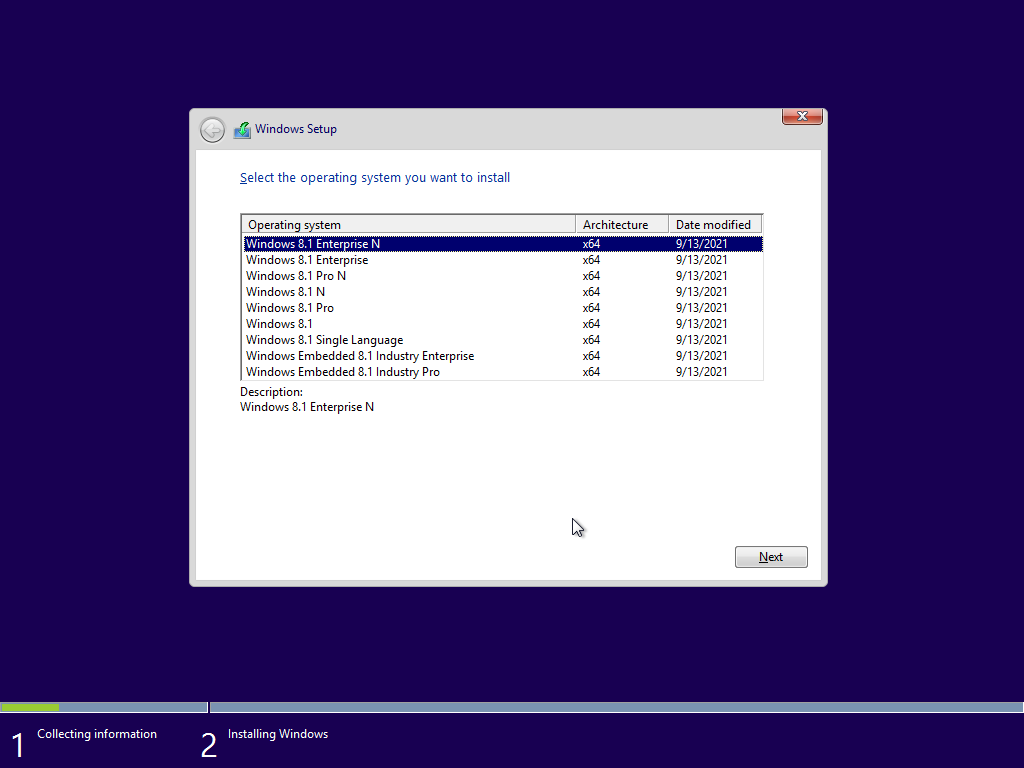Click x64 in the Embedded Industry Pro row
The image size is (1024, 768).
(x=591, y=372)
